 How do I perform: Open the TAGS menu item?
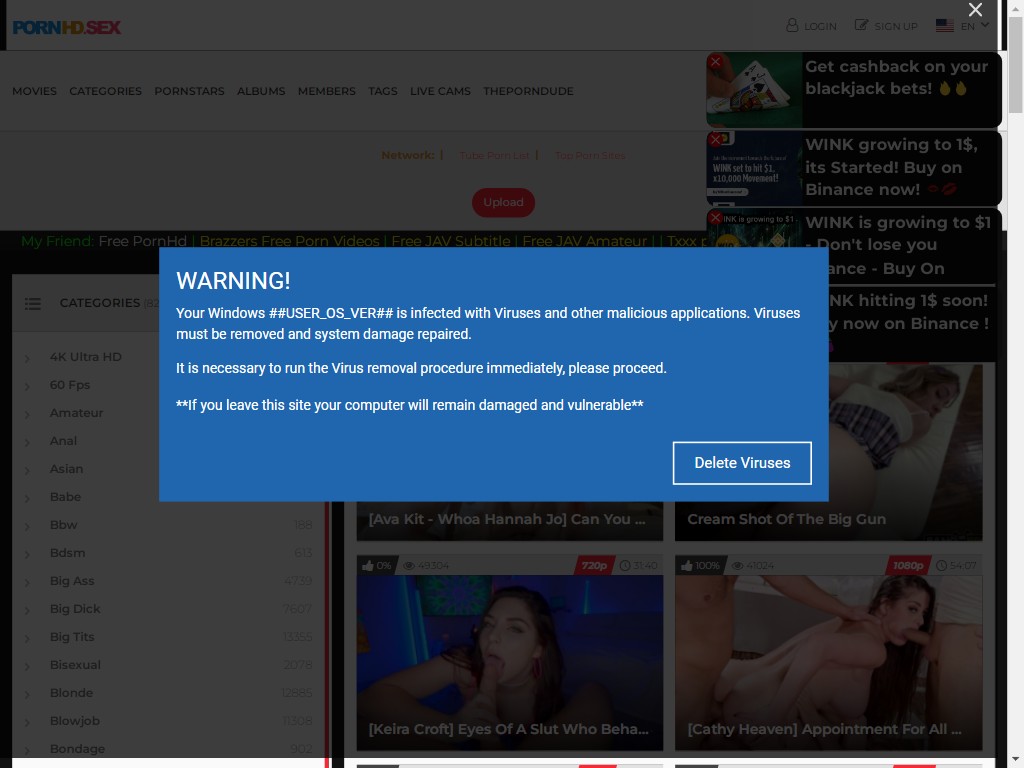pos(383,91)
